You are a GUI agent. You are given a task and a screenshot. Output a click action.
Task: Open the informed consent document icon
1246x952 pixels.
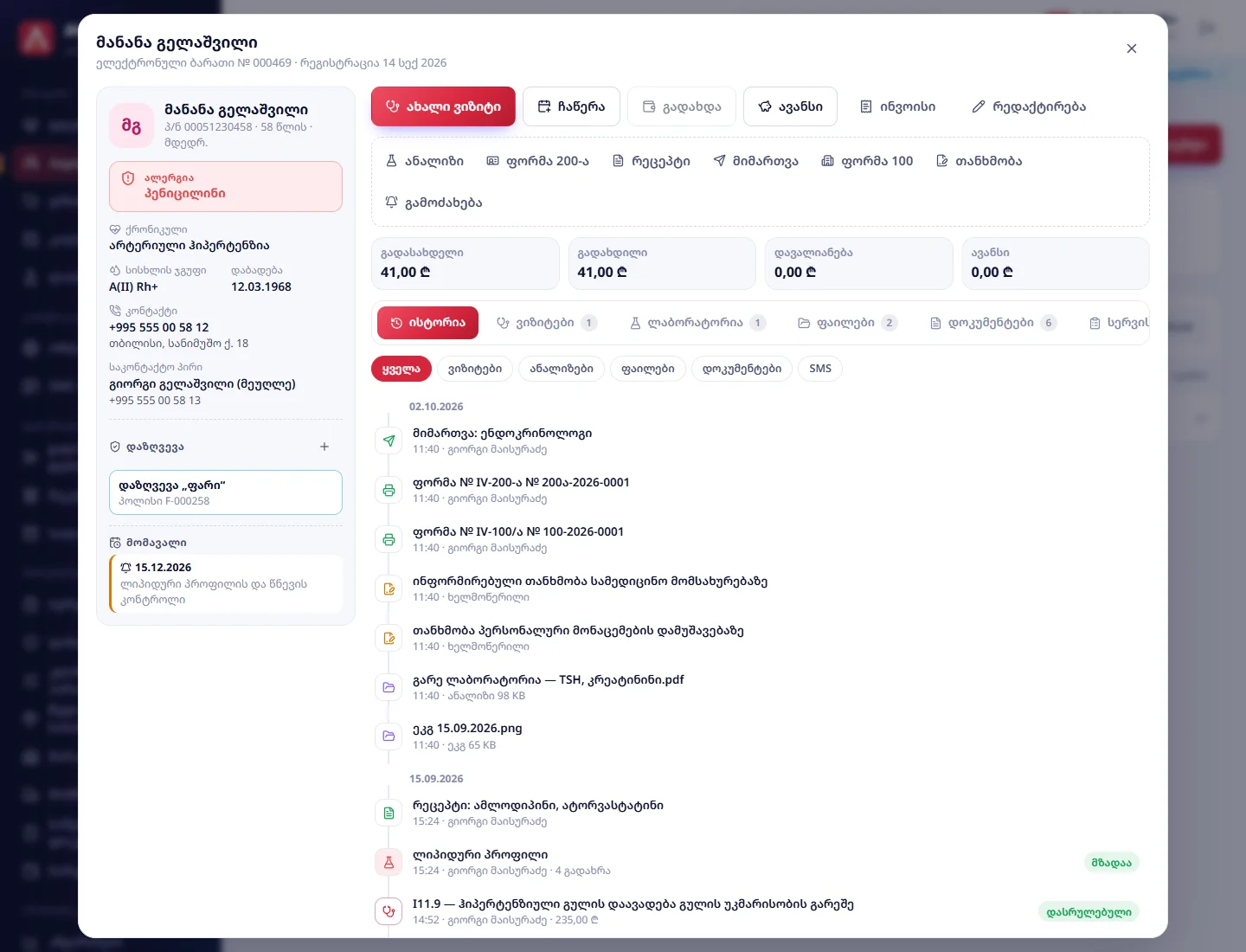(389, 589)
